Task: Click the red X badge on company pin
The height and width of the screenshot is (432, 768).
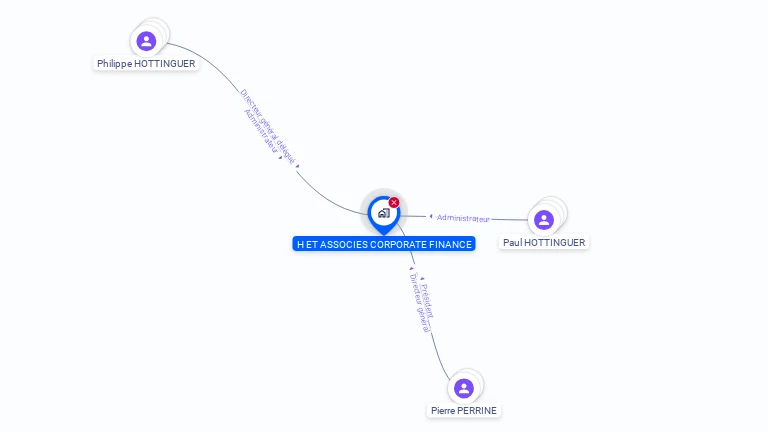Action: coord(394,202)
